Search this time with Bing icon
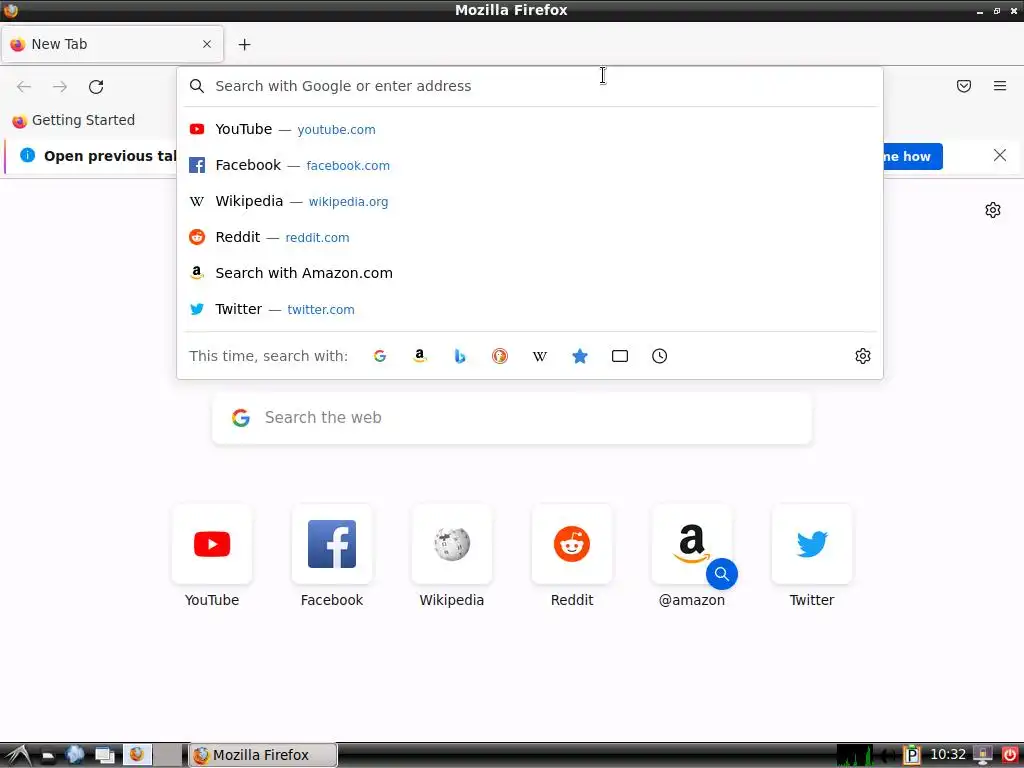 pos(460,356)
